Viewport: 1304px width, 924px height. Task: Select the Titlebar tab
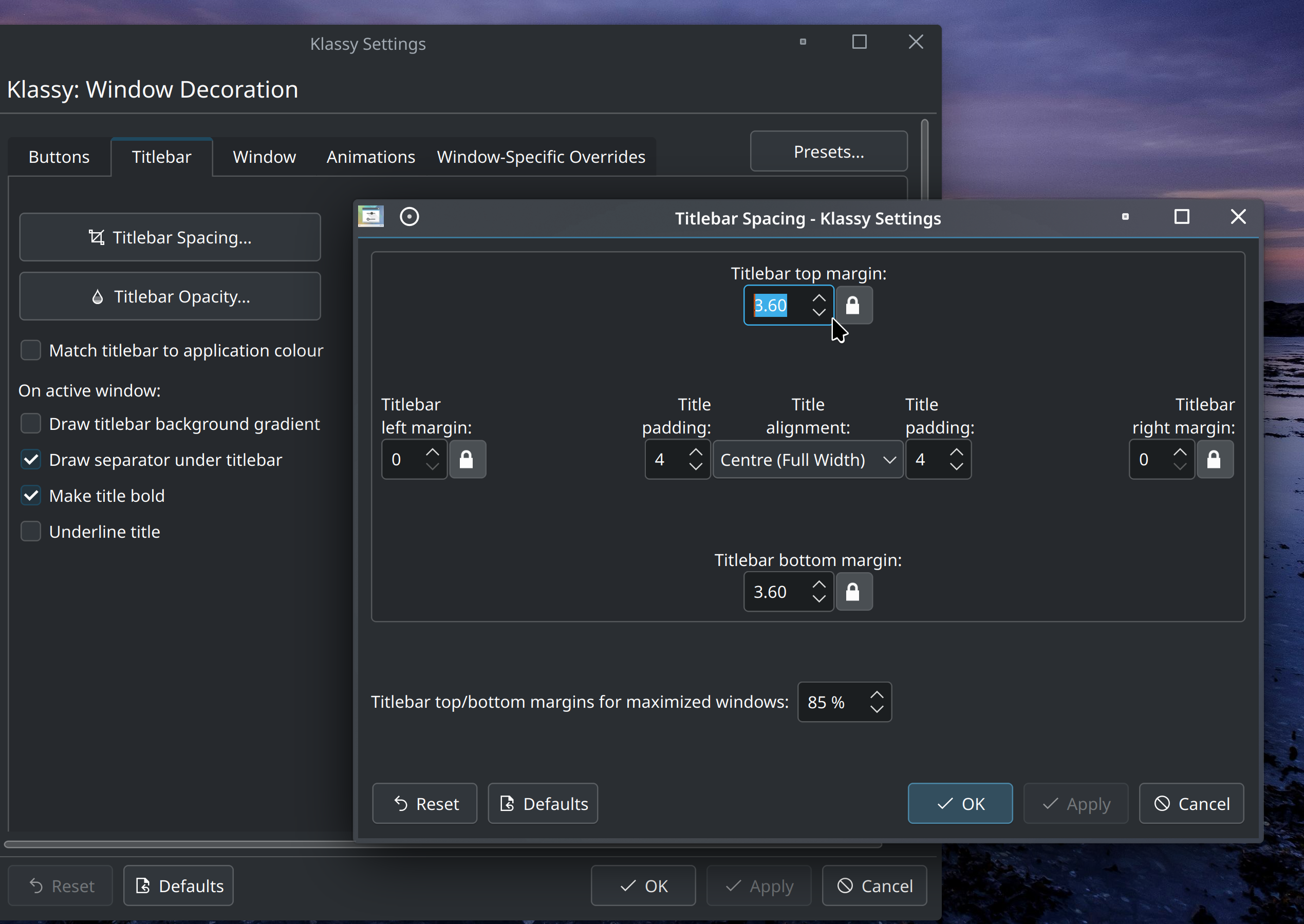point(162,157)
